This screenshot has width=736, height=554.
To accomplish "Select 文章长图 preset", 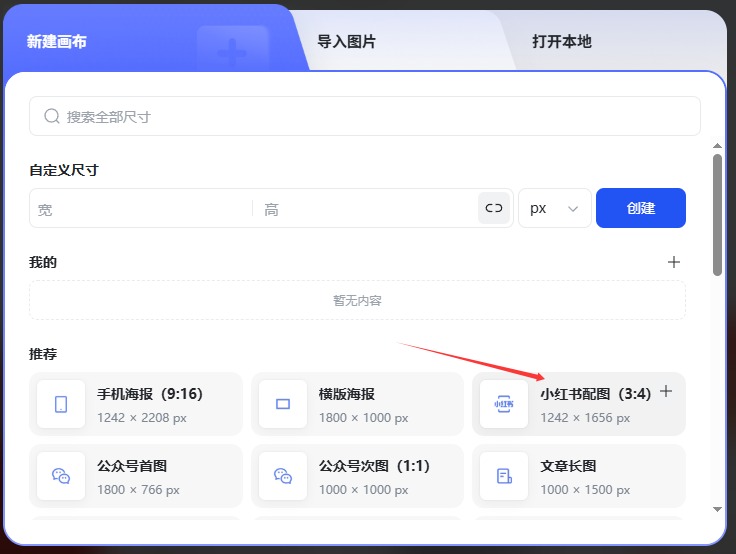I will point(579,476).
